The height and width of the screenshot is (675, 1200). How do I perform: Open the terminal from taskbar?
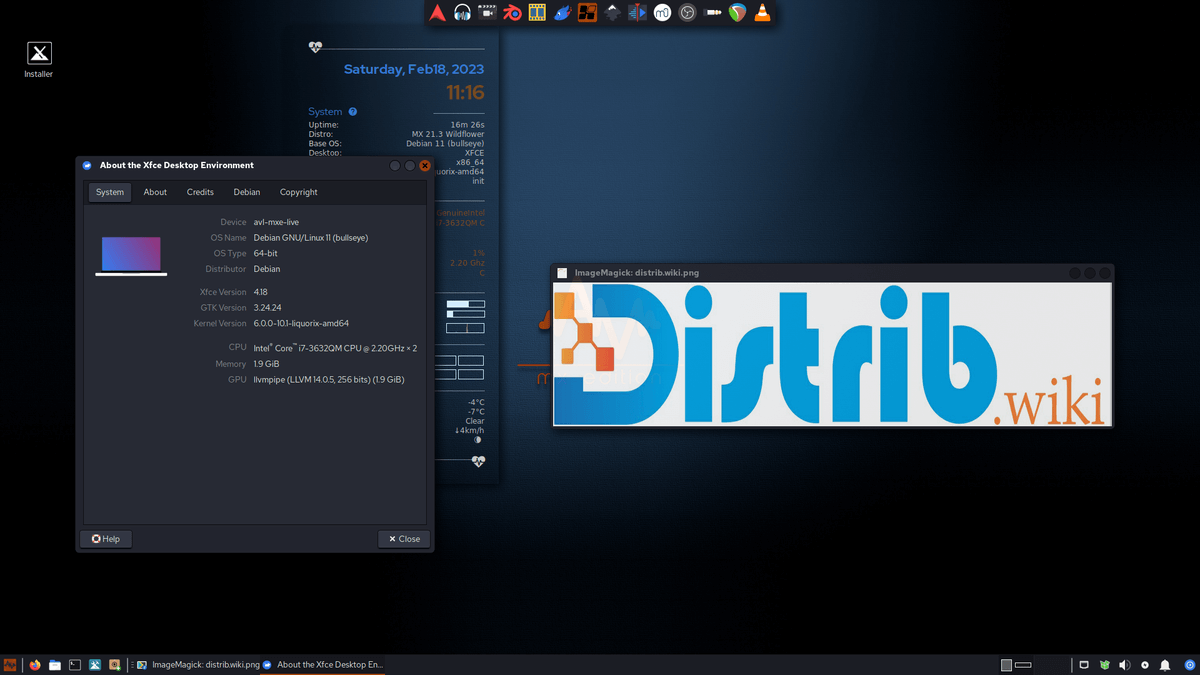(x=75, y=665)
